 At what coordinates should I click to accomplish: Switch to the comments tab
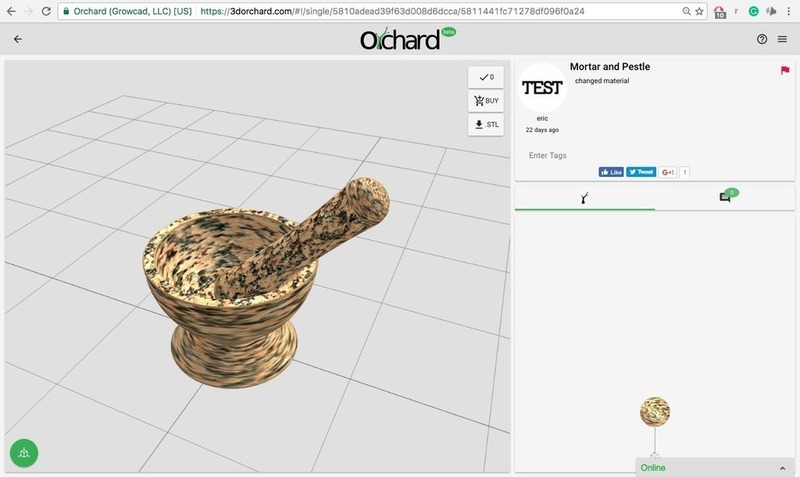tap(725, 197)
